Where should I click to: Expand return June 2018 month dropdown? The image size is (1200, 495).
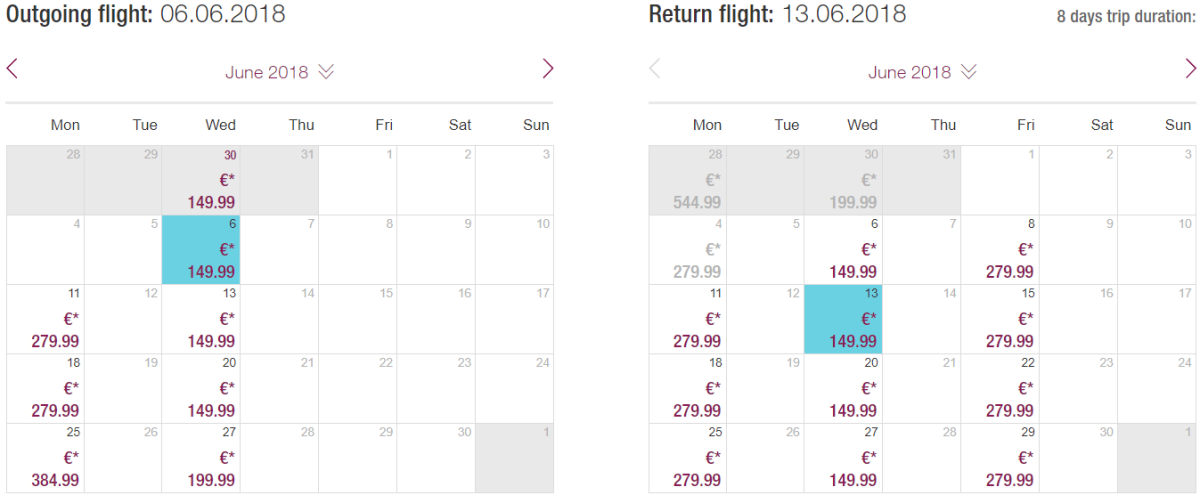(922, 72)
